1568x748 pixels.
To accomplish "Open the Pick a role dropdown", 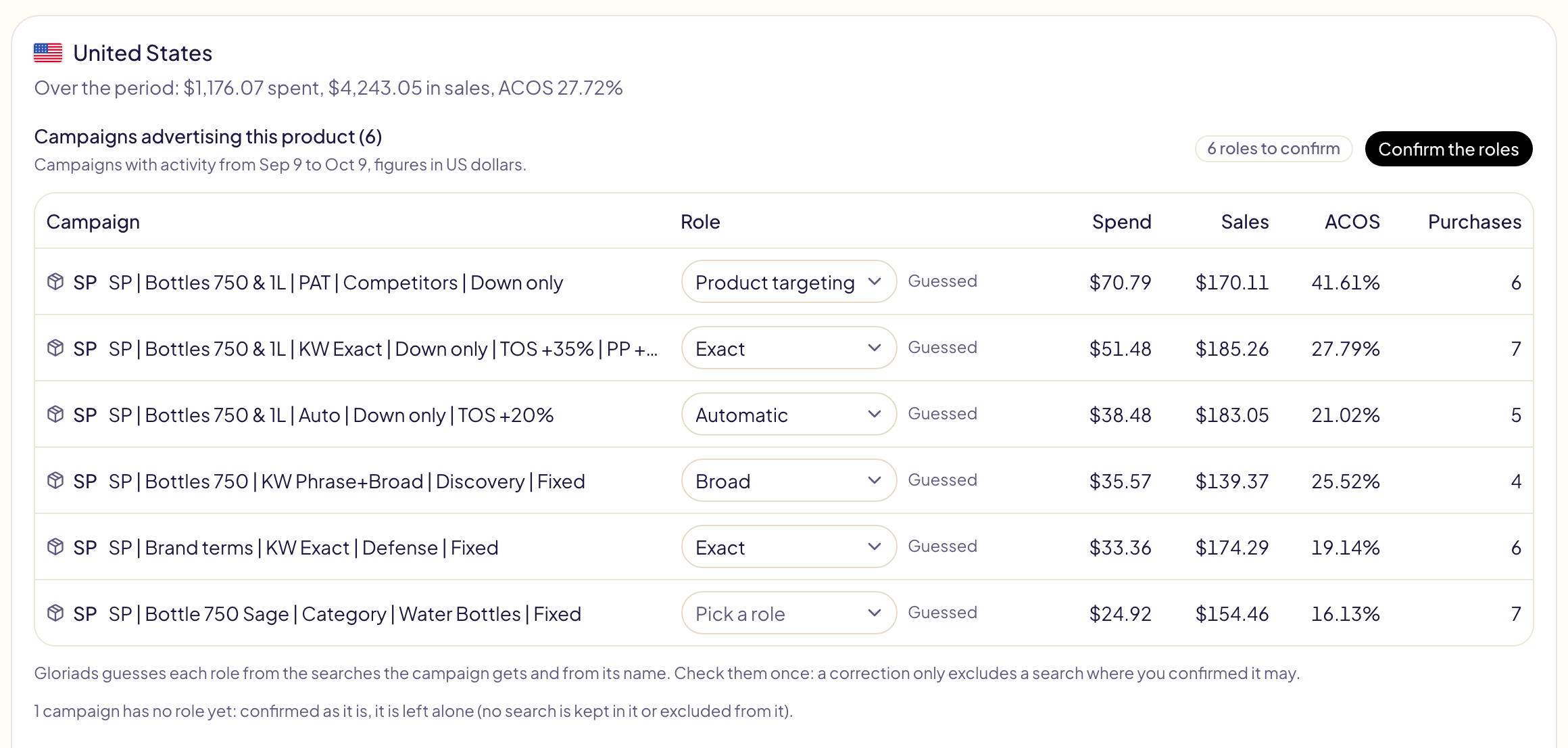I will 789,613.
